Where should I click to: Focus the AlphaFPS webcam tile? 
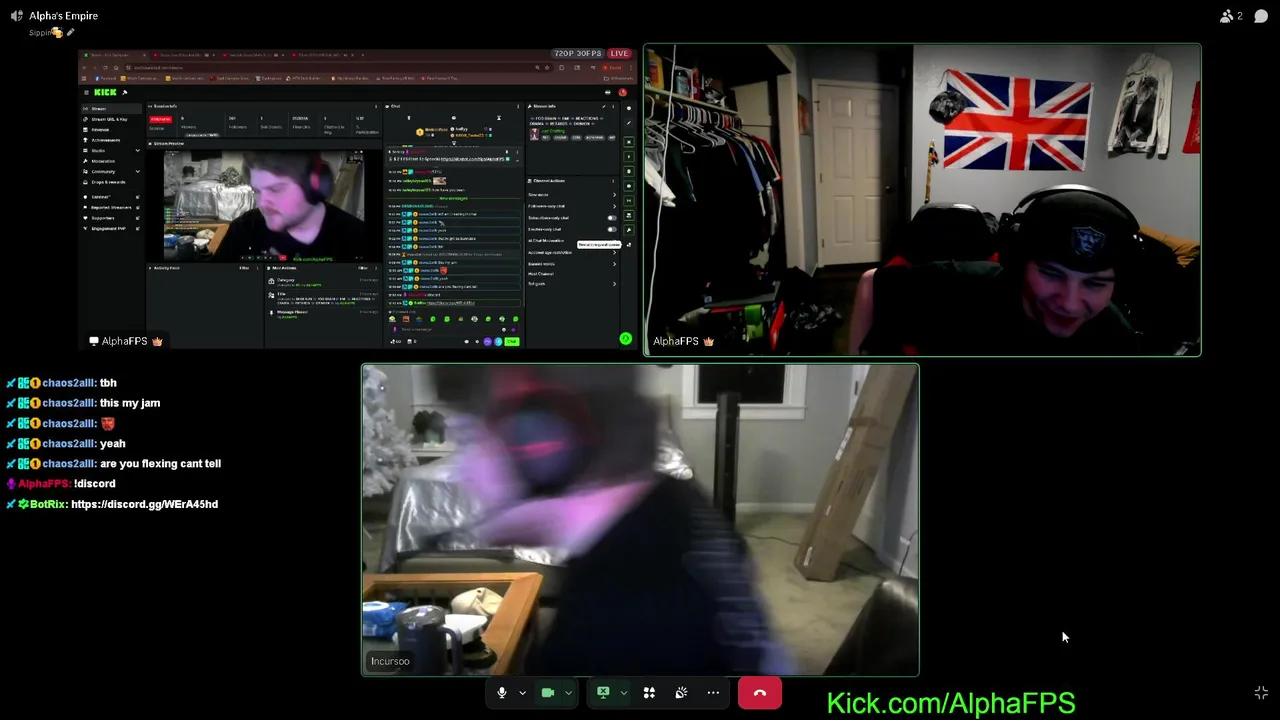tap(922, 200)
